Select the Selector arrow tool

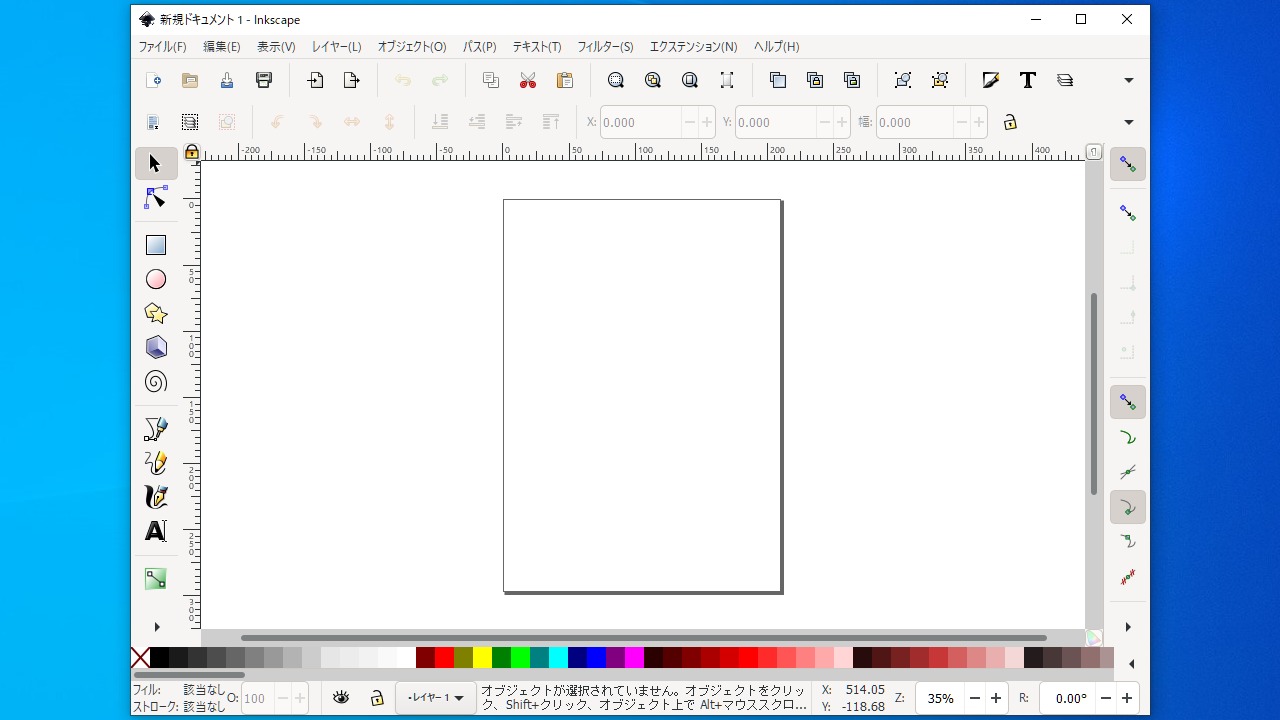point(155,163)
